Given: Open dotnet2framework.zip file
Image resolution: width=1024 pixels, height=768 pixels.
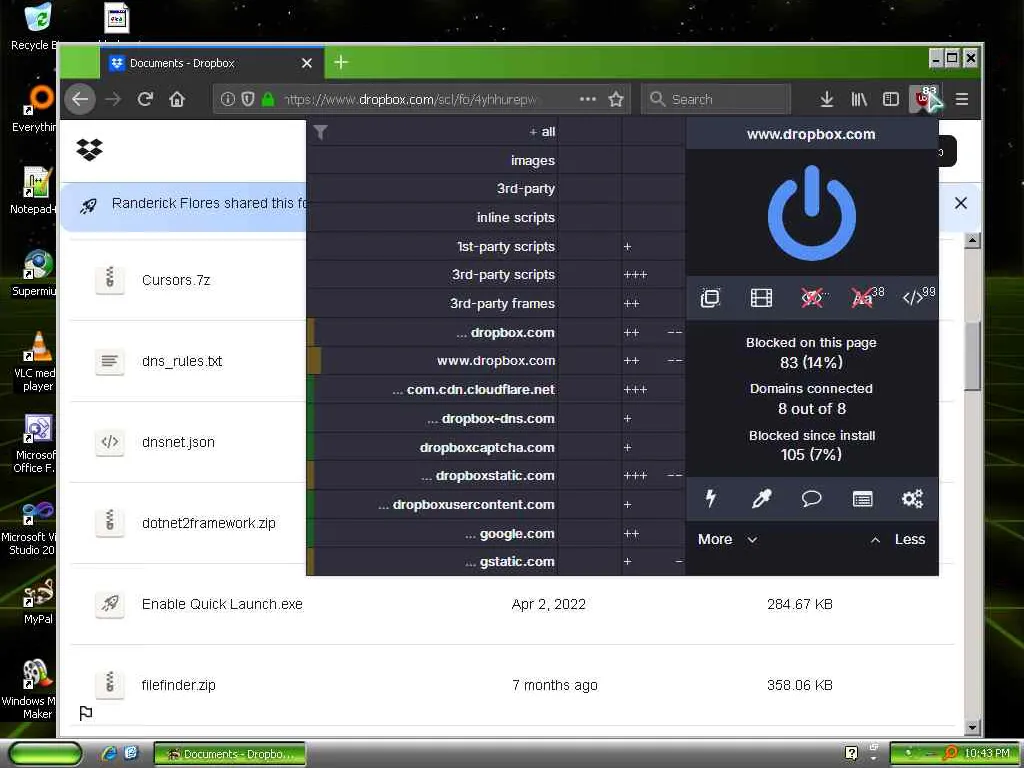Looking at the screenshot, I should click(208, 523).
